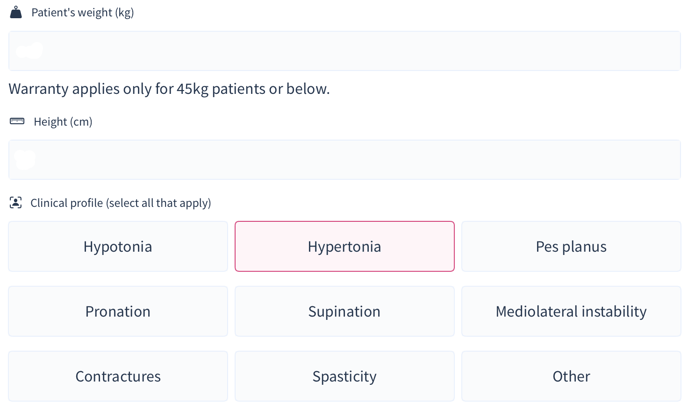
Task: Select the Hypotonia clinical profile option
Action: click(x=118, y=246)
